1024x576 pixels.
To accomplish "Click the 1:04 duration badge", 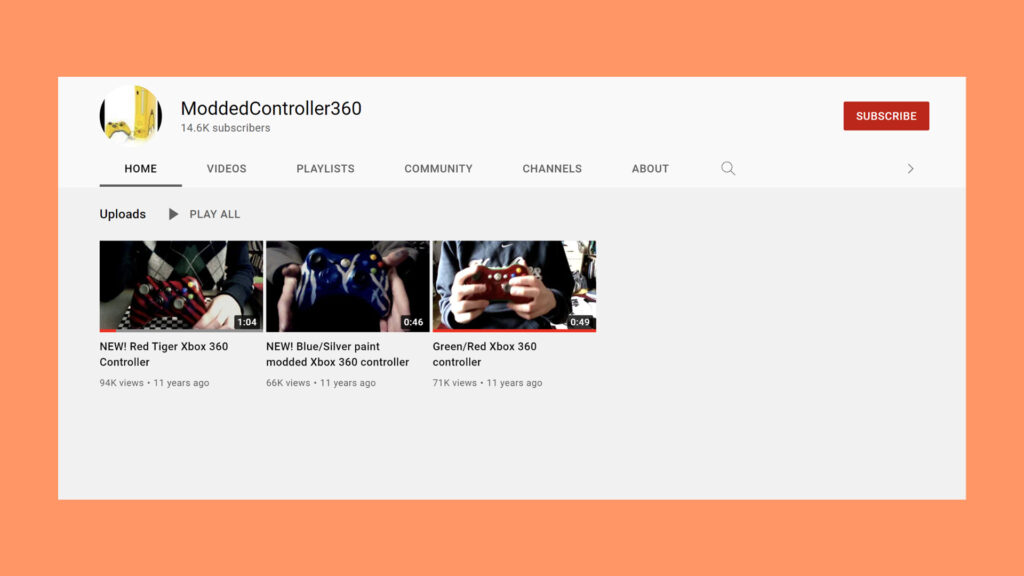I will (x=247, y=322).
